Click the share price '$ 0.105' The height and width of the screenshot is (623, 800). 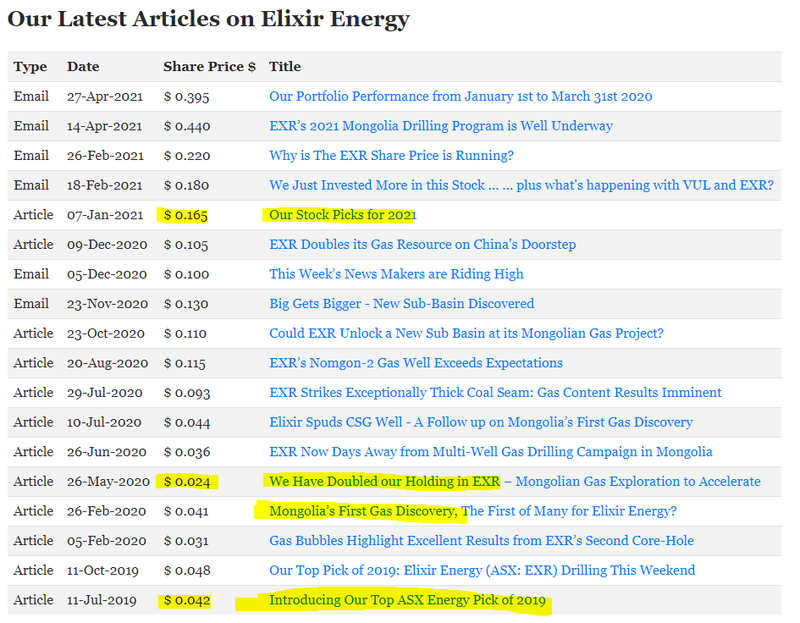click(186, 244)
